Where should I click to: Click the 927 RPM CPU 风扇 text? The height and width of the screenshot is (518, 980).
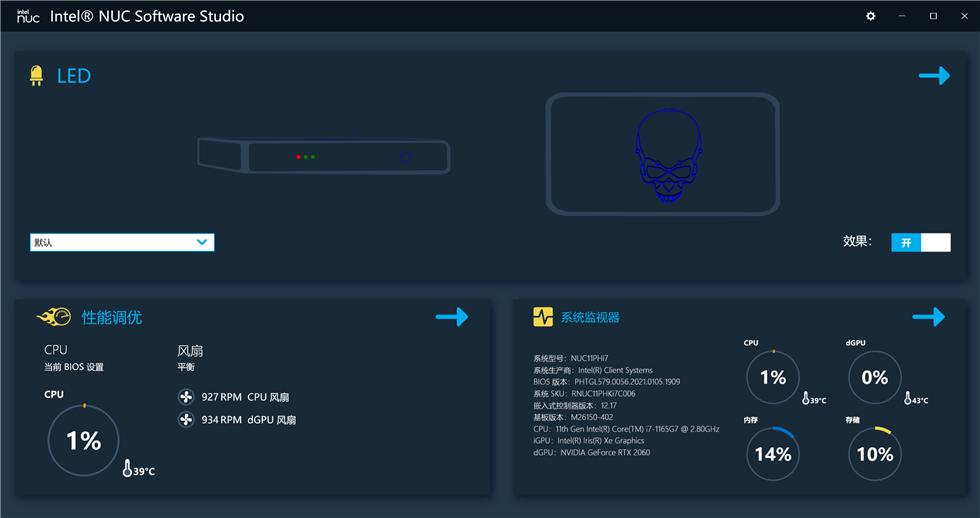245,397
